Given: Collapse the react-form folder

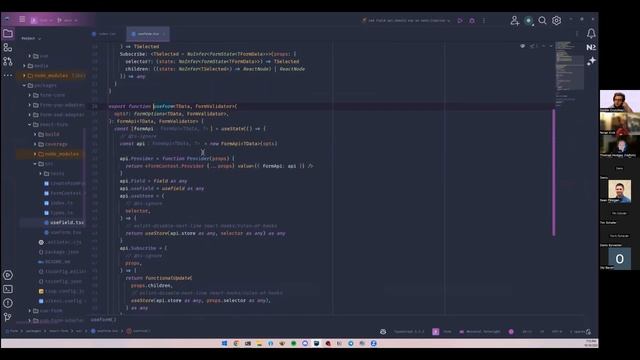Looking at the screenshot, I should pyautogui.click(x=30, y=124).
